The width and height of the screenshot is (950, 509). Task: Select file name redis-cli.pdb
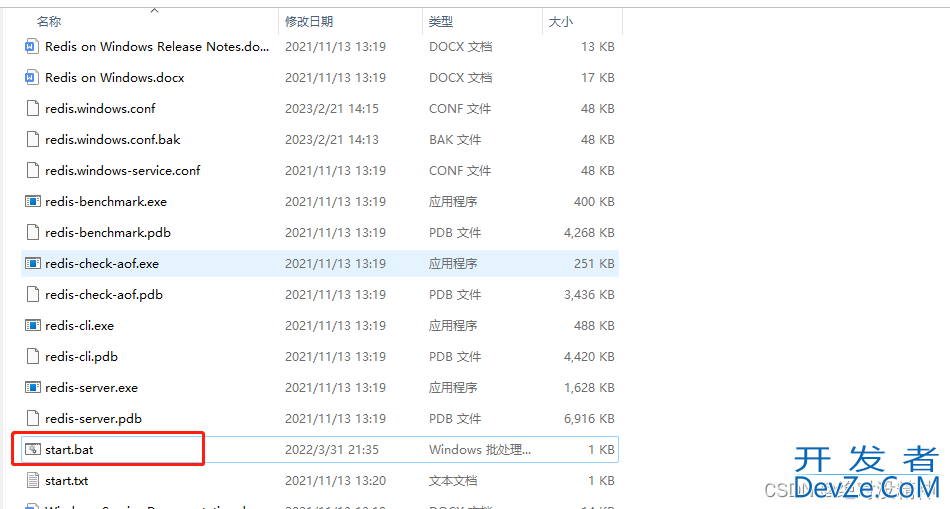[81, 356]
